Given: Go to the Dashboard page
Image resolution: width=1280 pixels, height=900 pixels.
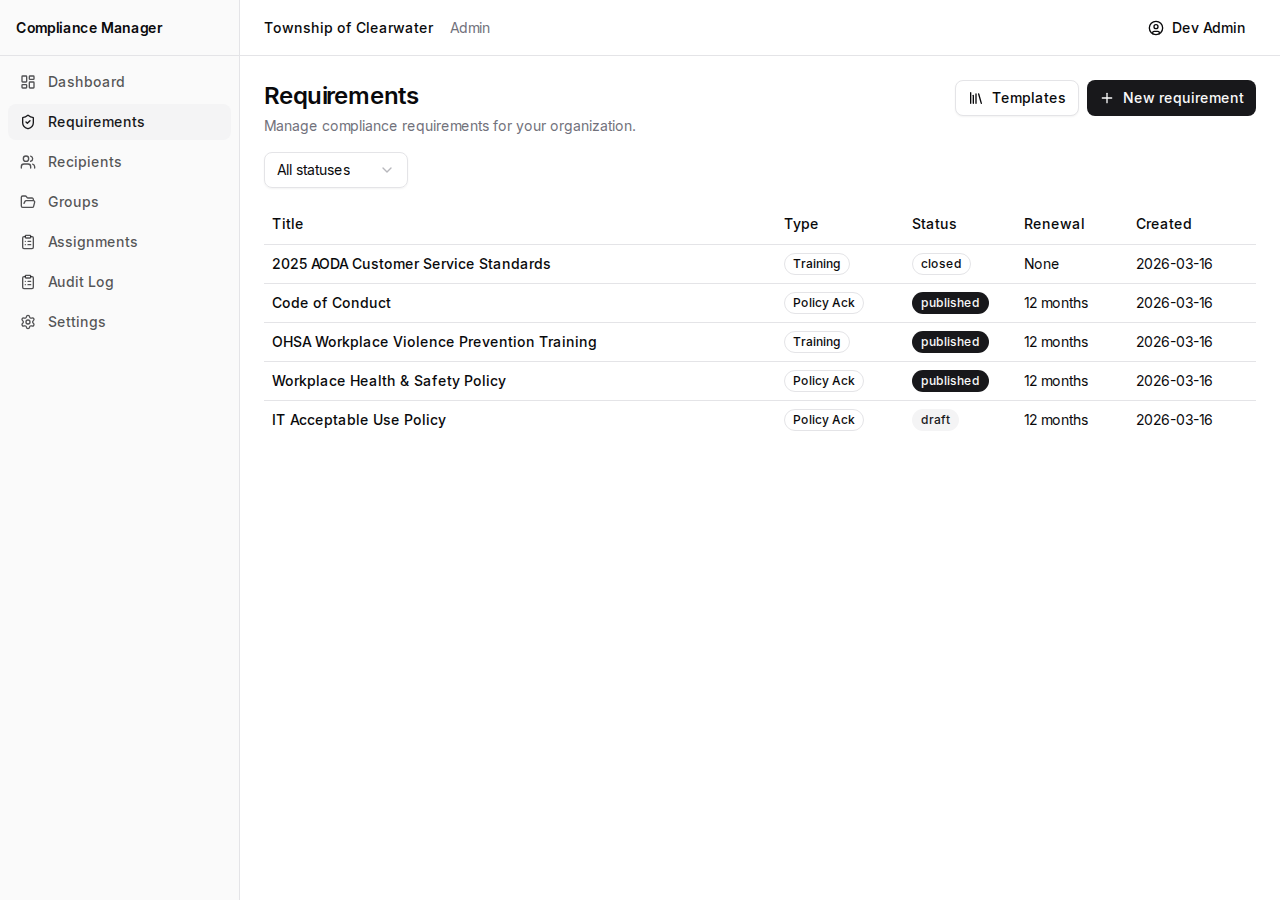Looking at the screenshot, I should (x=120, y=82).
